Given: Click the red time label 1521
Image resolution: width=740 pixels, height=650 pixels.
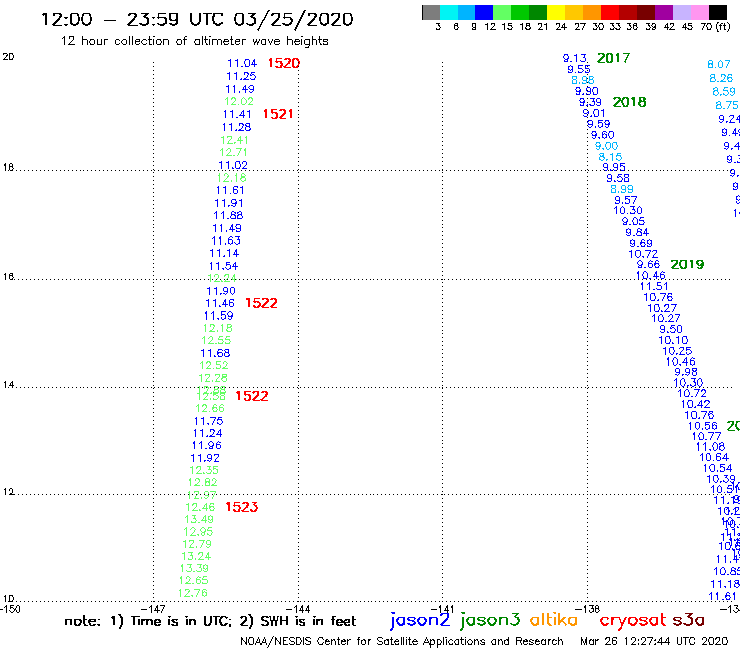Looking at the screenshot, I should coord(278,114).
